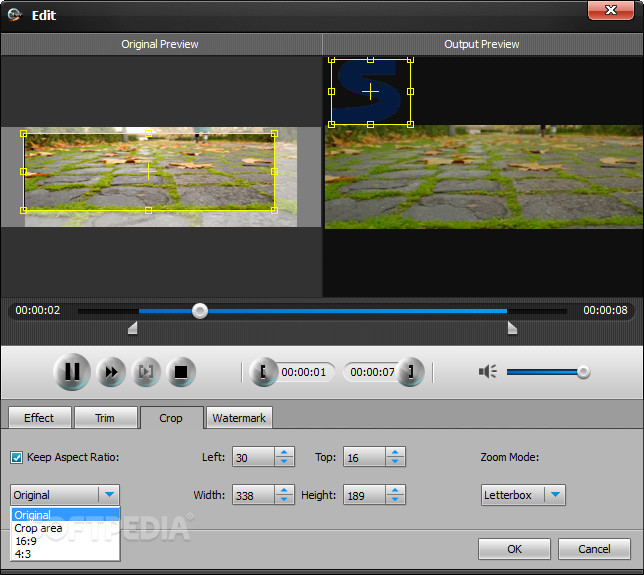This screenshot has height=575, width=644.
Task: Decrease Top value with down arrow
Action: click(395, 462)
